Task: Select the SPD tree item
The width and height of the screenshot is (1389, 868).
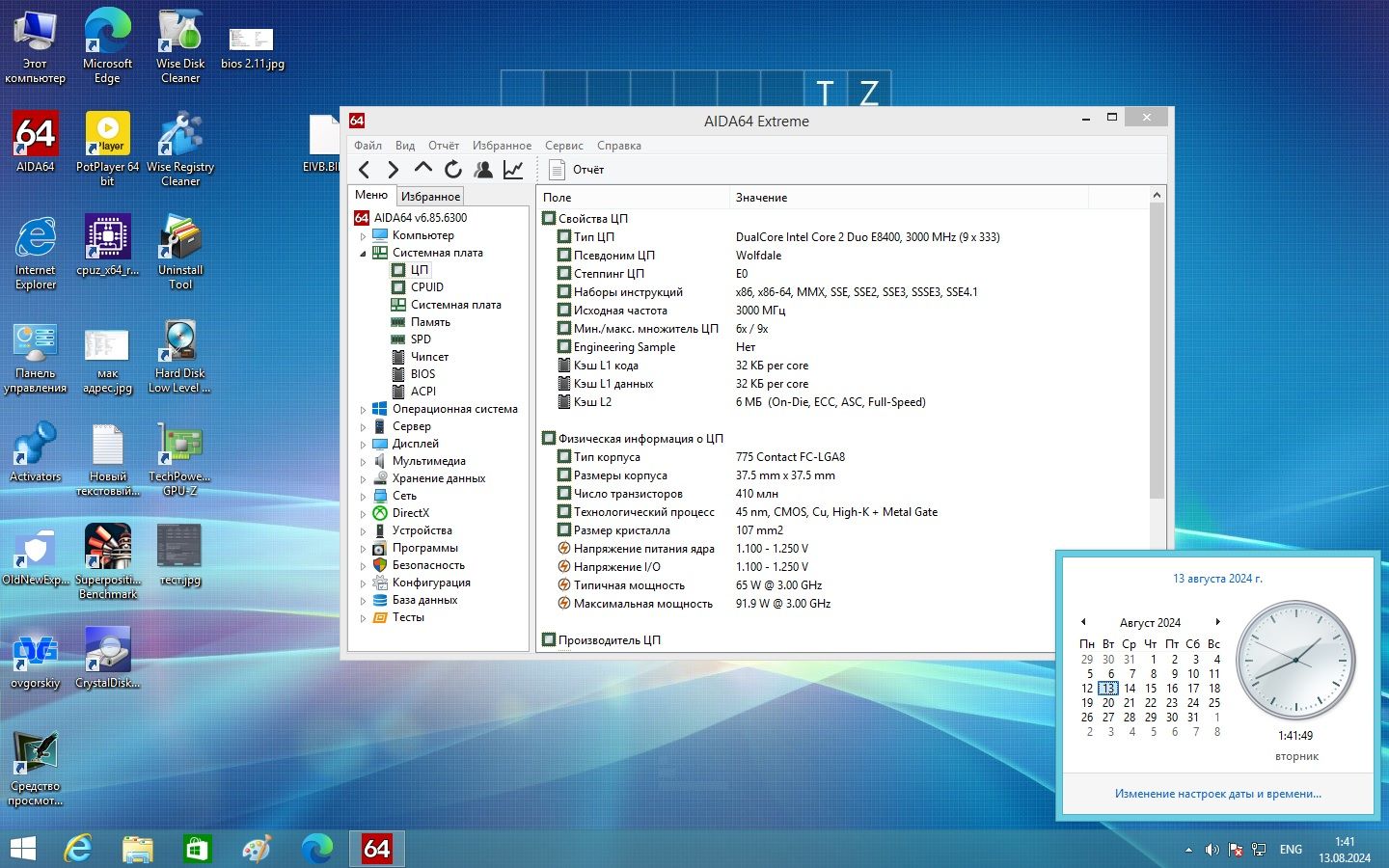Action: [421, 339]
